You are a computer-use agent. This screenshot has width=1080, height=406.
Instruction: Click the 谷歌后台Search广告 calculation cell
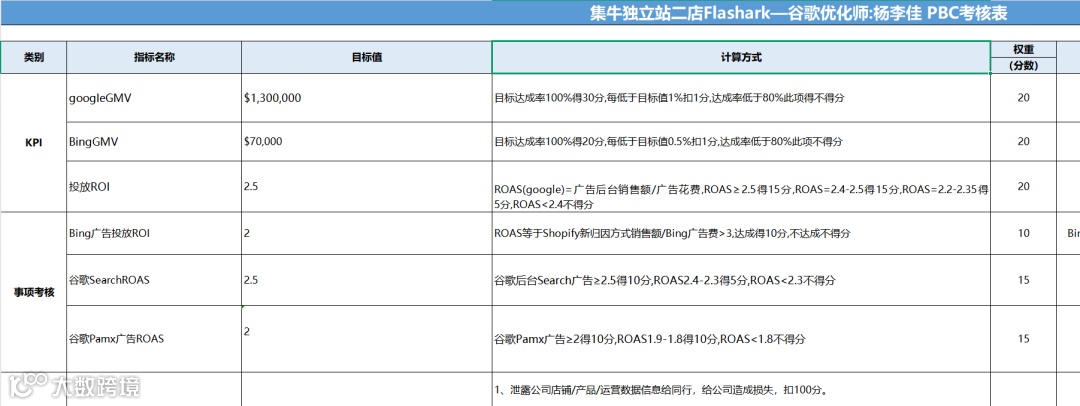[741, 281]
